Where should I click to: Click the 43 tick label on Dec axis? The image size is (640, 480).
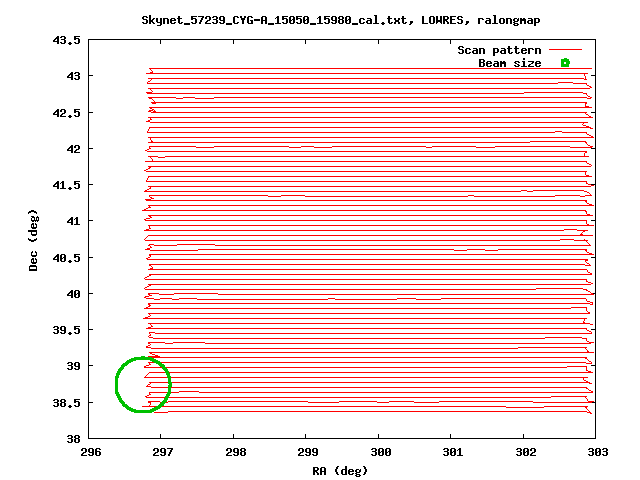(x=73, y=76)
